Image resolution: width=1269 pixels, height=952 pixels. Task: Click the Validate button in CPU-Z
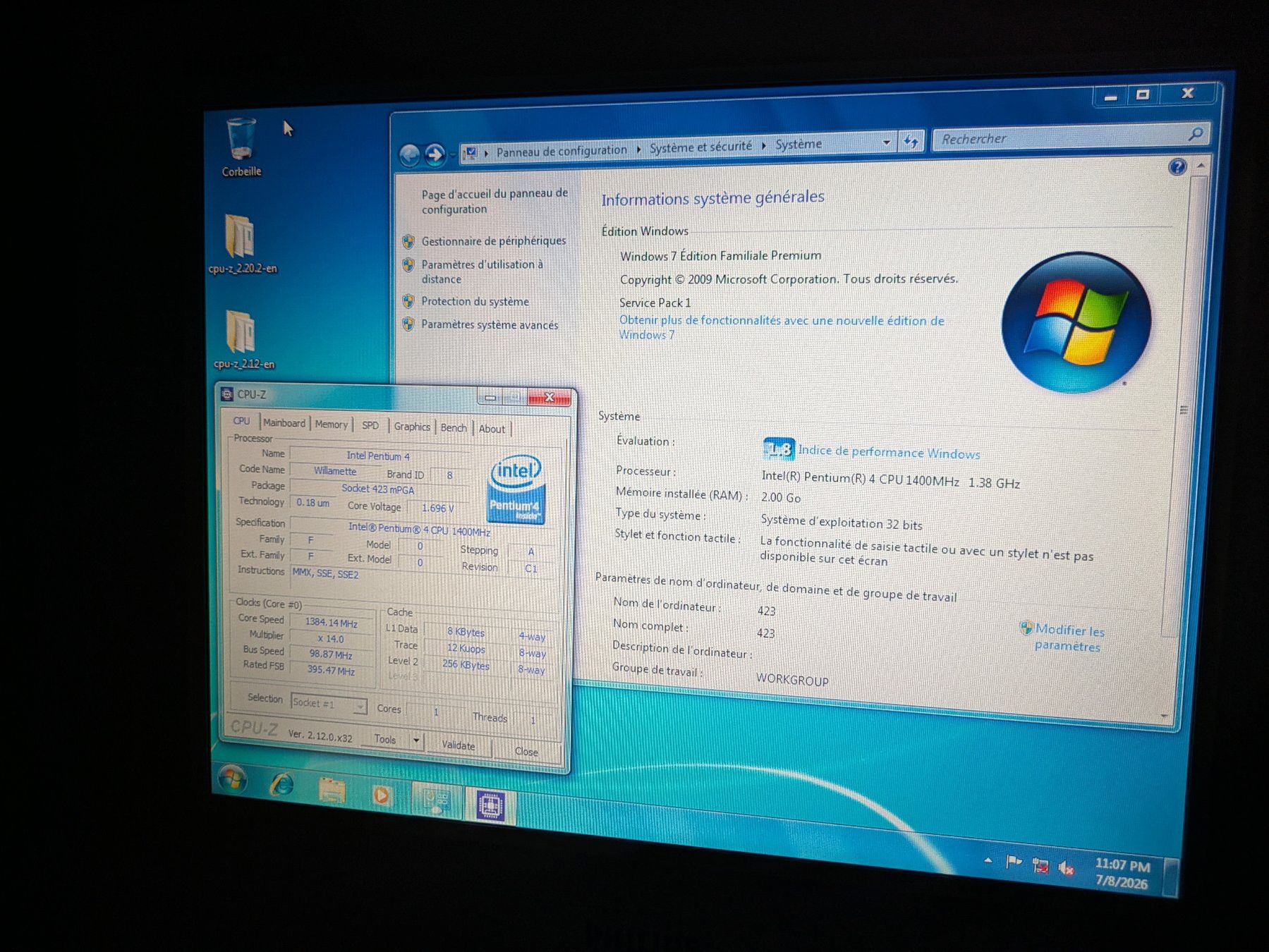click(x=458, y=745)
